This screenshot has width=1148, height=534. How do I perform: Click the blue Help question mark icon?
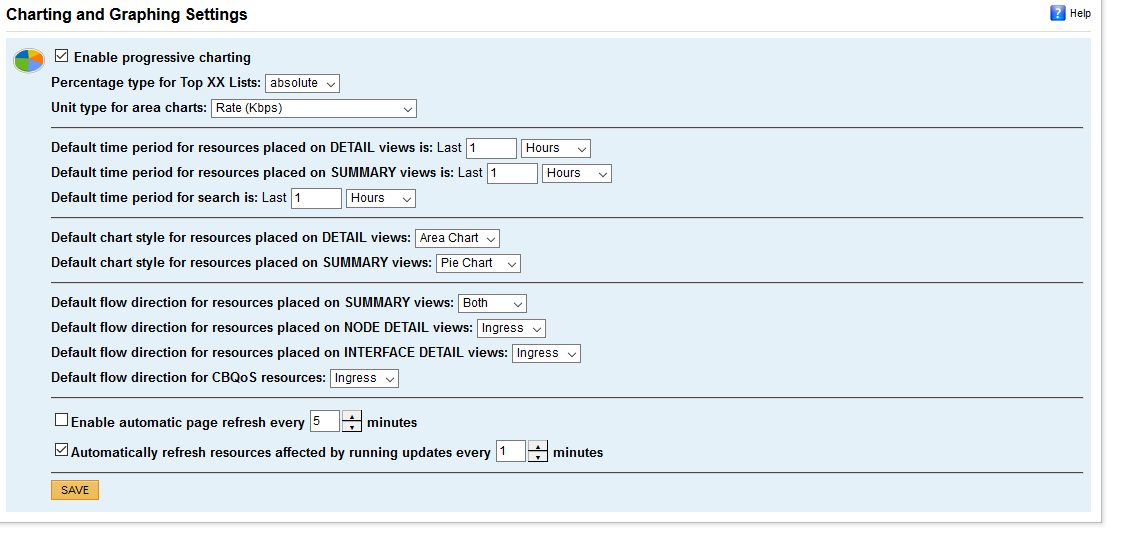point(1057,13)
